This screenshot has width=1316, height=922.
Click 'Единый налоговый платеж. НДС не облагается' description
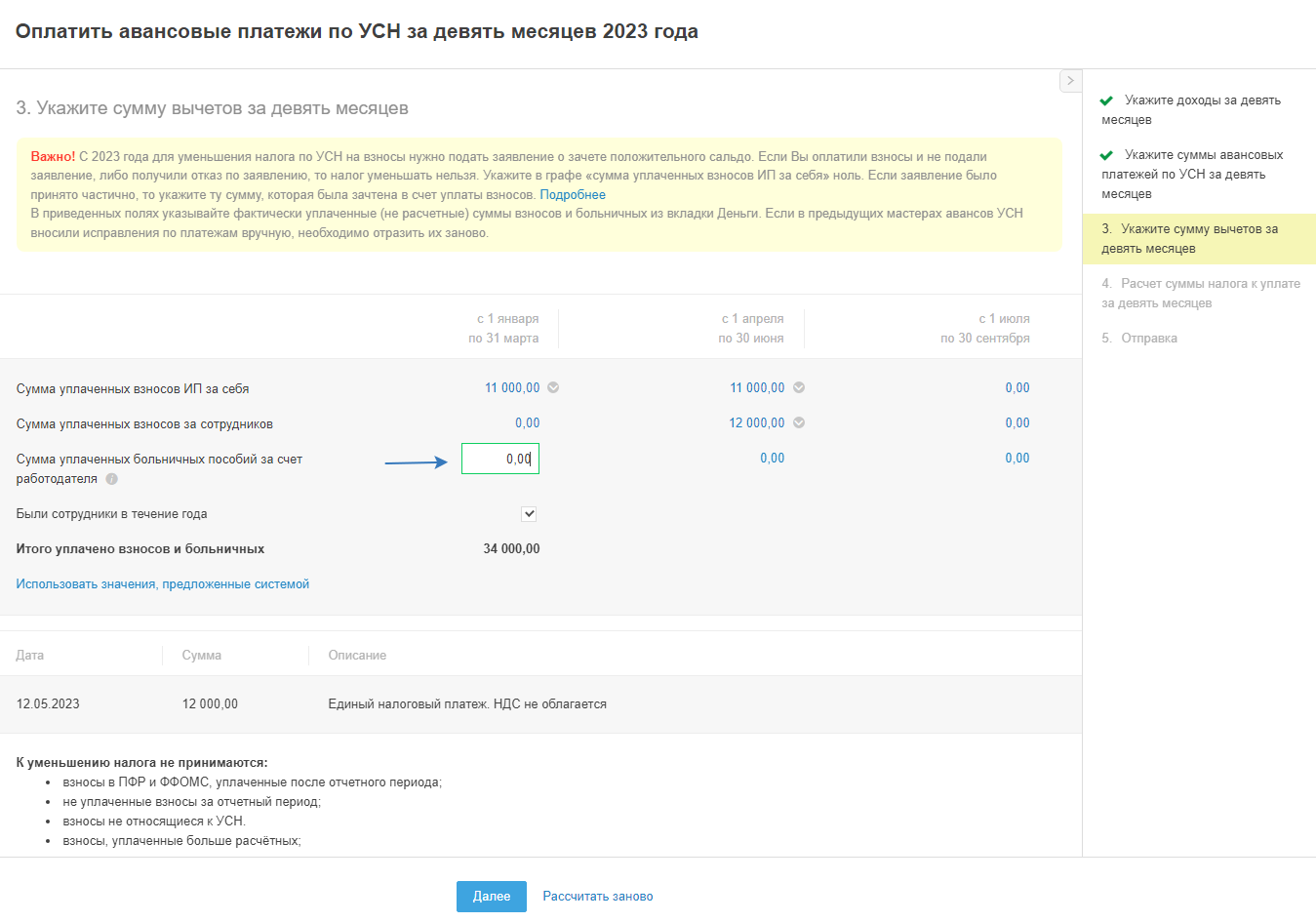point(467,704)
